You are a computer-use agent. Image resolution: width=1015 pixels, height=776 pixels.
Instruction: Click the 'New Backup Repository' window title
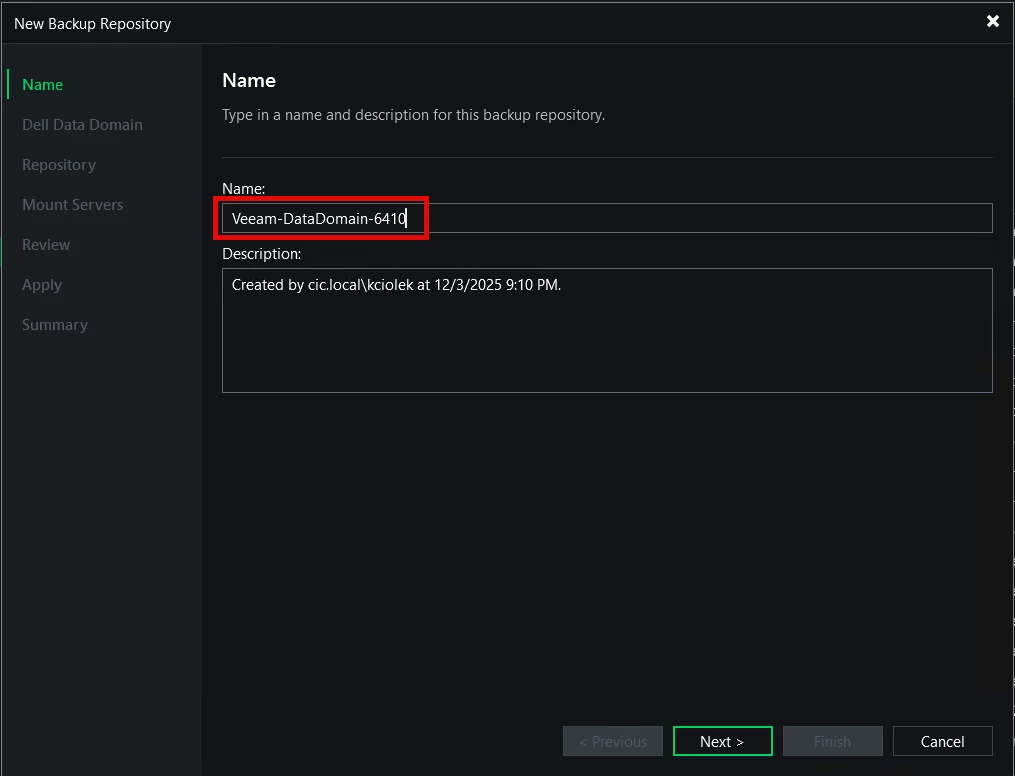click(x=93, y=24)
